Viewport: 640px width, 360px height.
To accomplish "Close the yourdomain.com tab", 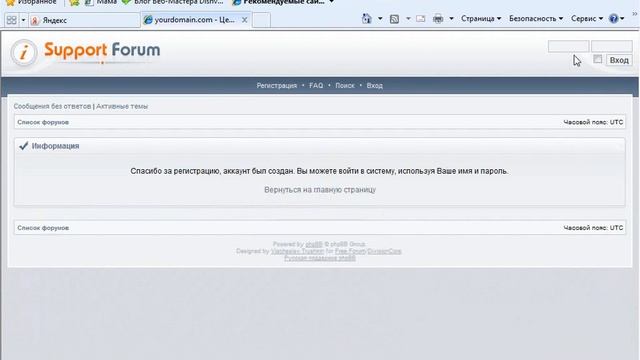I will pyautogui.click(x=244, y=20).
